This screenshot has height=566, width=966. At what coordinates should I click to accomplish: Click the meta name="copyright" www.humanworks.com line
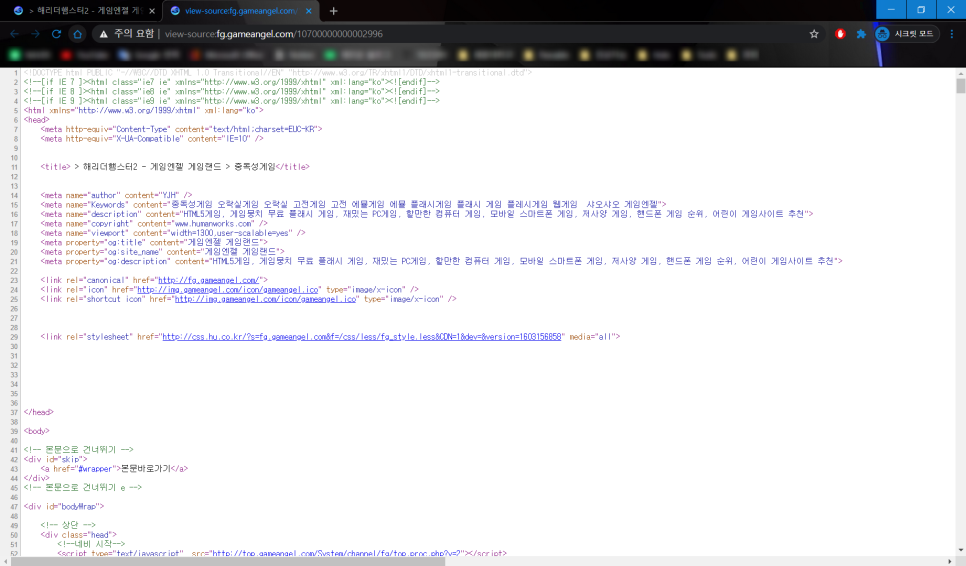pyautogui.click(x=154, y=224)
